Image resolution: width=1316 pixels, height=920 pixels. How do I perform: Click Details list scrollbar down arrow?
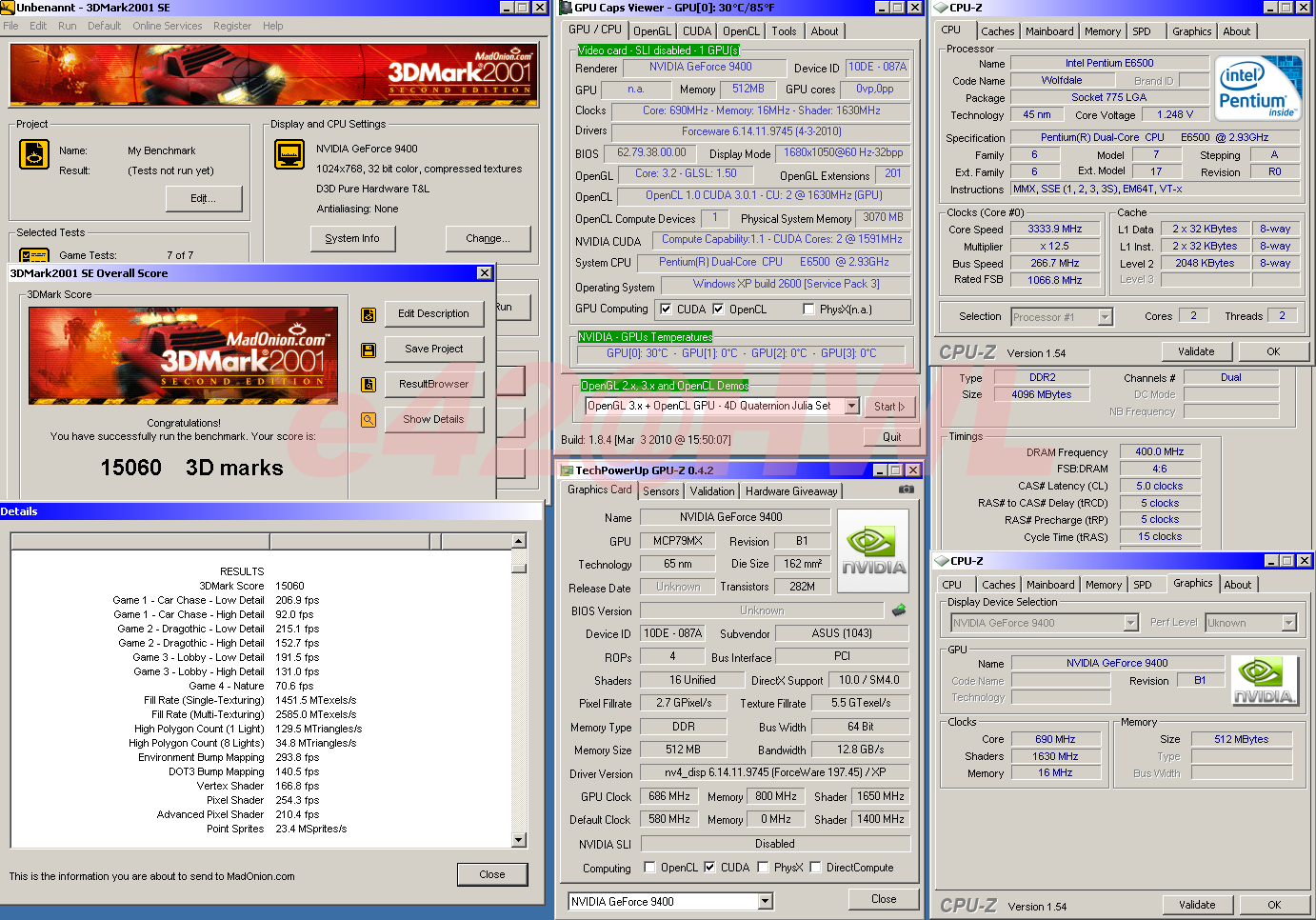pos(519,840)
